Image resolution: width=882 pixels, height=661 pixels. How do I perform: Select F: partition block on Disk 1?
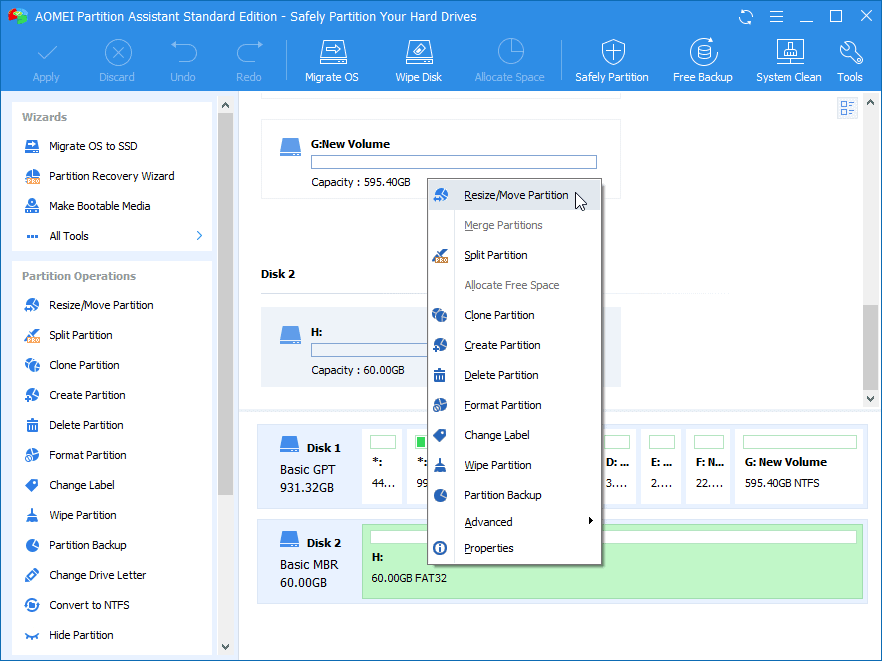708,466
